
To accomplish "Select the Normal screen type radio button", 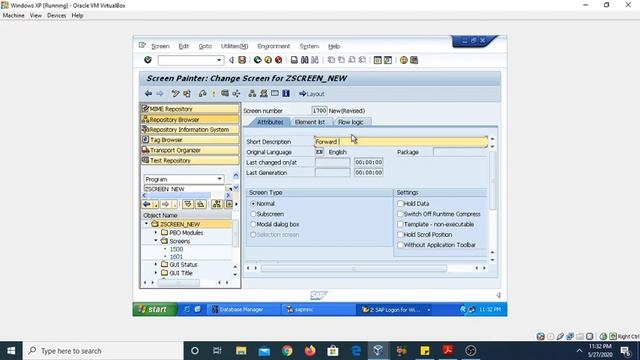I will coord(253,204).
